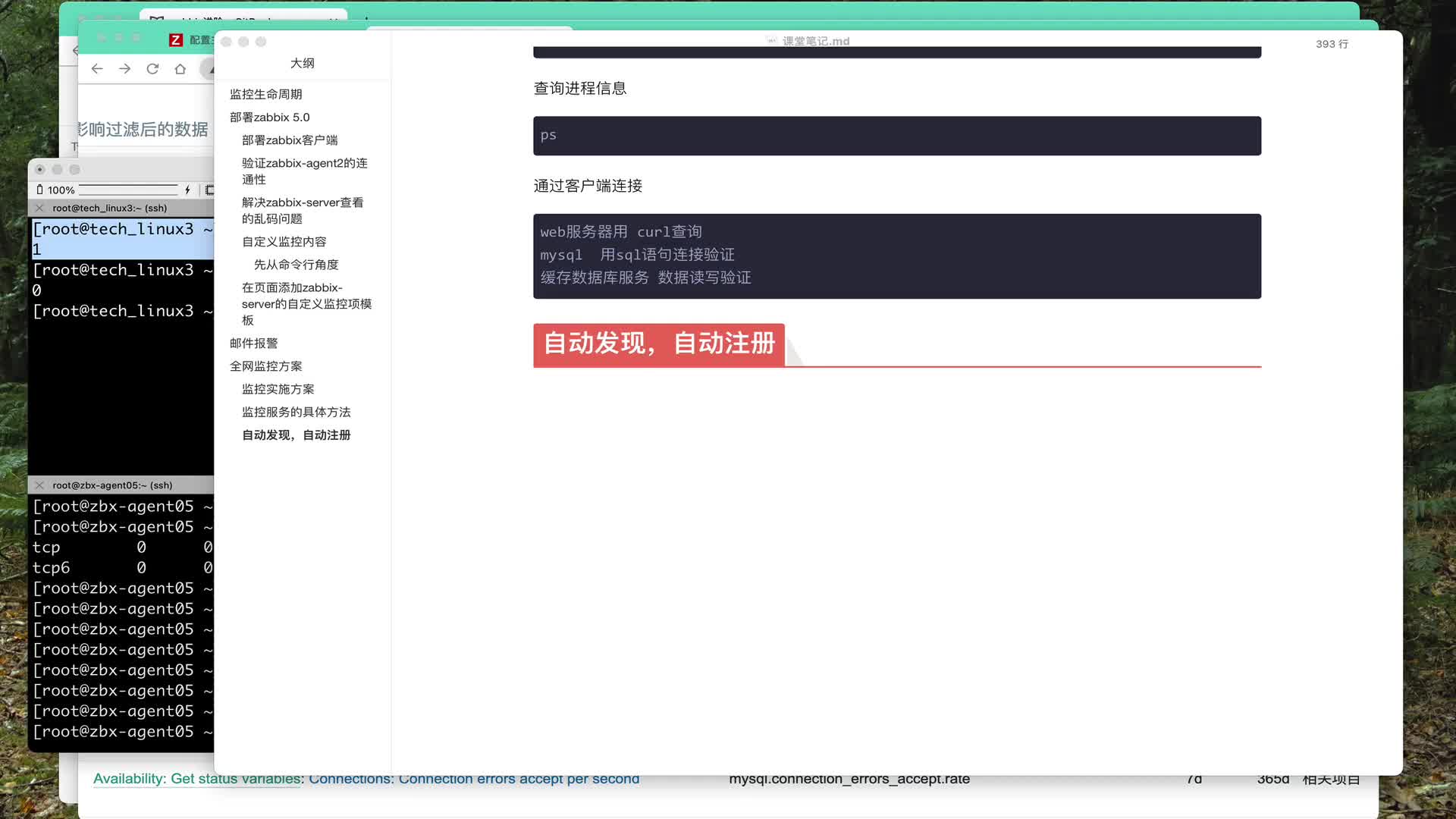This screenshot has width=1456, height=819.
Task: Jump to 部署zabbix 5.0 section
Action: [269, 117]
